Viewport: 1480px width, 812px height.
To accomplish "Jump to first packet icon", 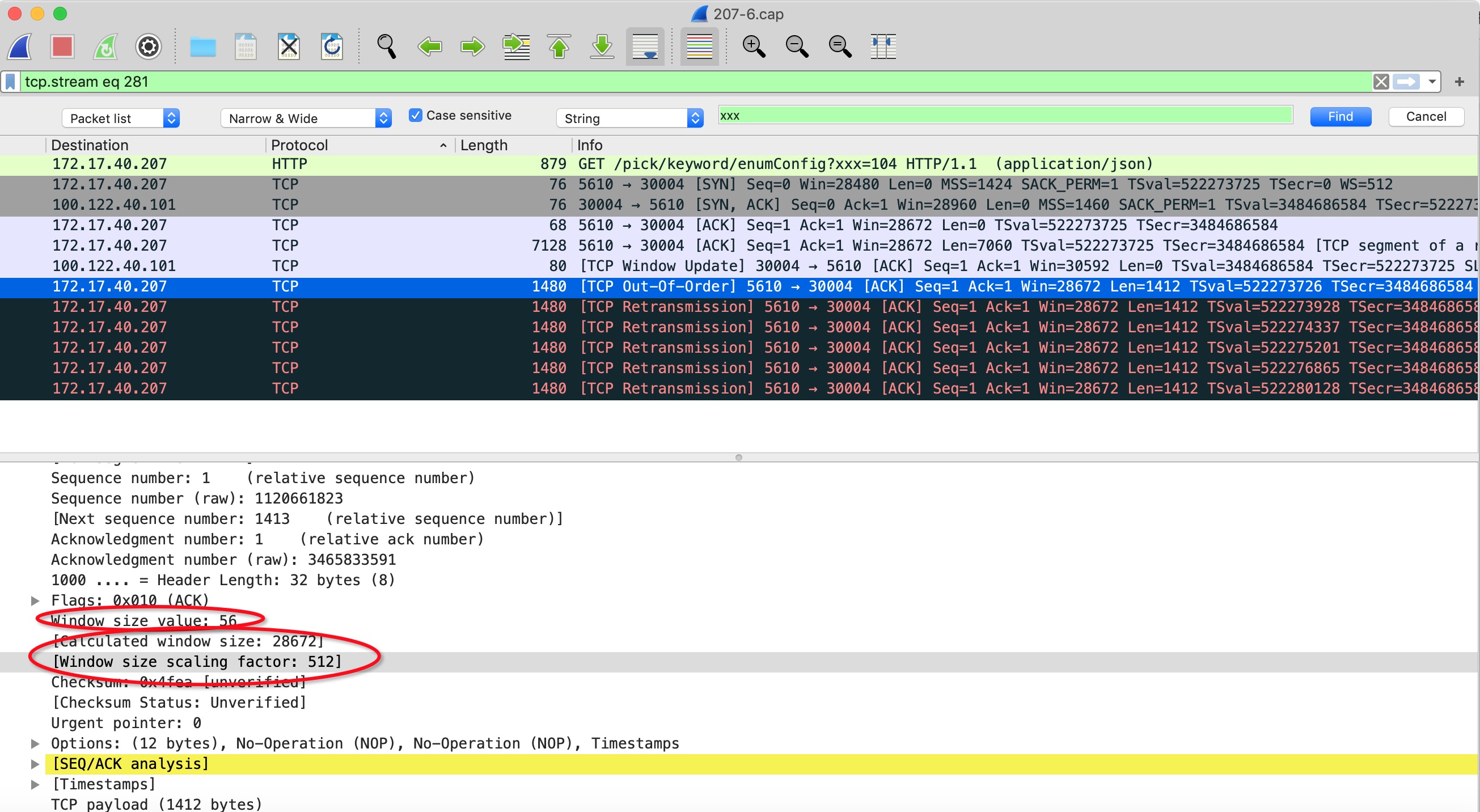I will coord(559,46).
